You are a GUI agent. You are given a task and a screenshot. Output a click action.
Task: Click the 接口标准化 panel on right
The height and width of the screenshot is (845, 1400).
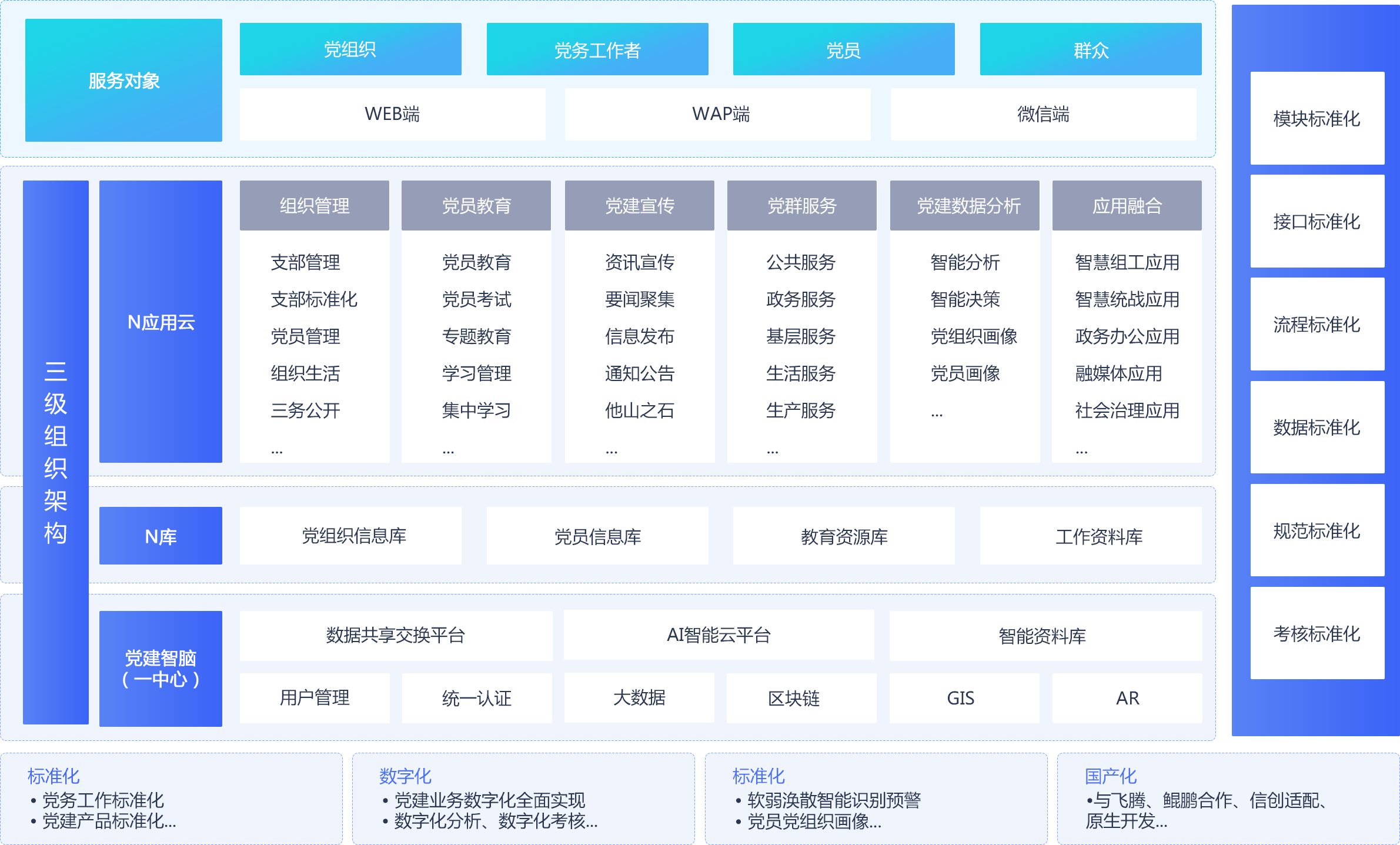click(x=1317, y=222)
